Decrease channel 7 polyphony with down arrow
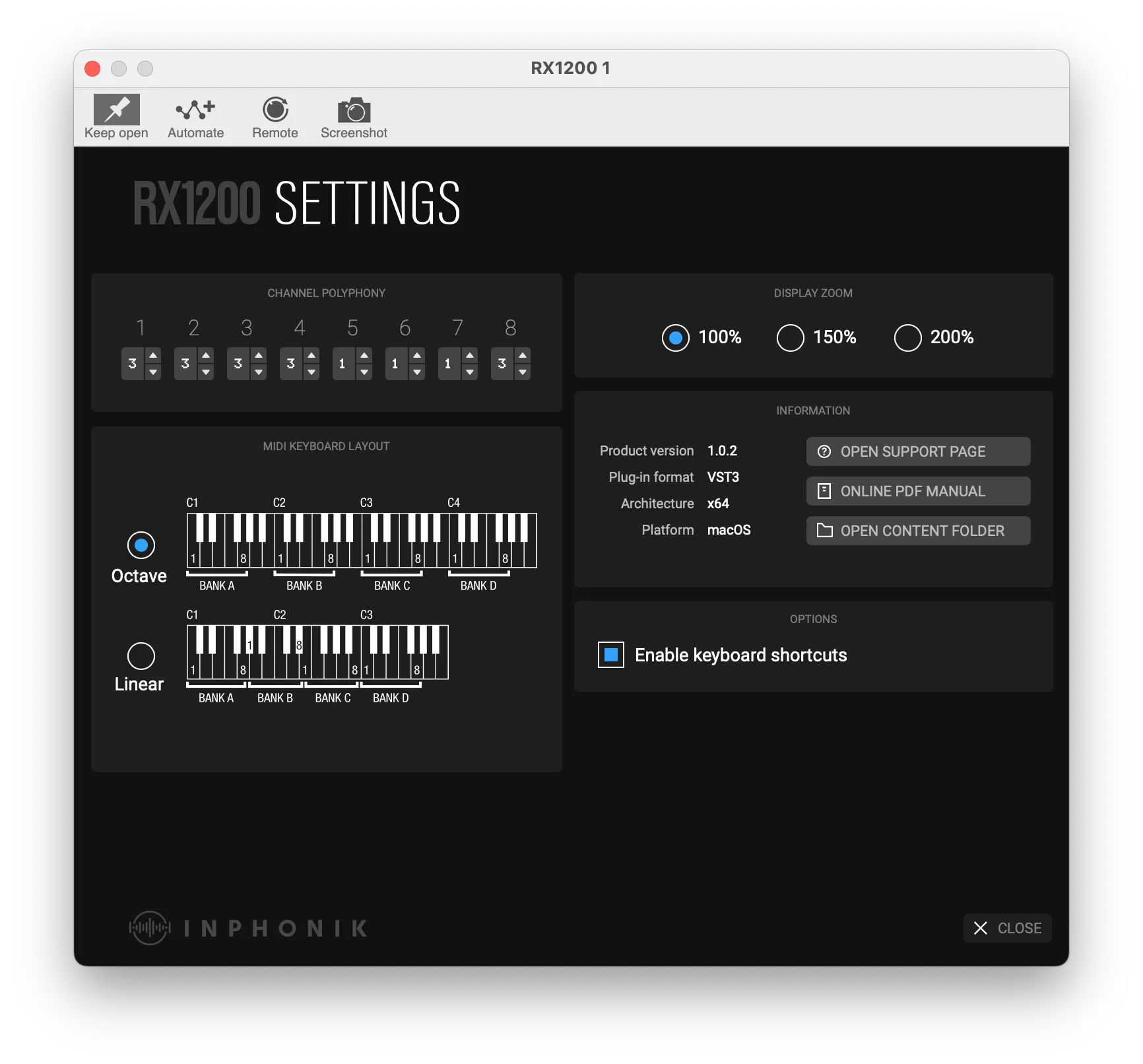Image resolution: width=1143 pixels, height=1064 pixels. [x=470, y=372]
